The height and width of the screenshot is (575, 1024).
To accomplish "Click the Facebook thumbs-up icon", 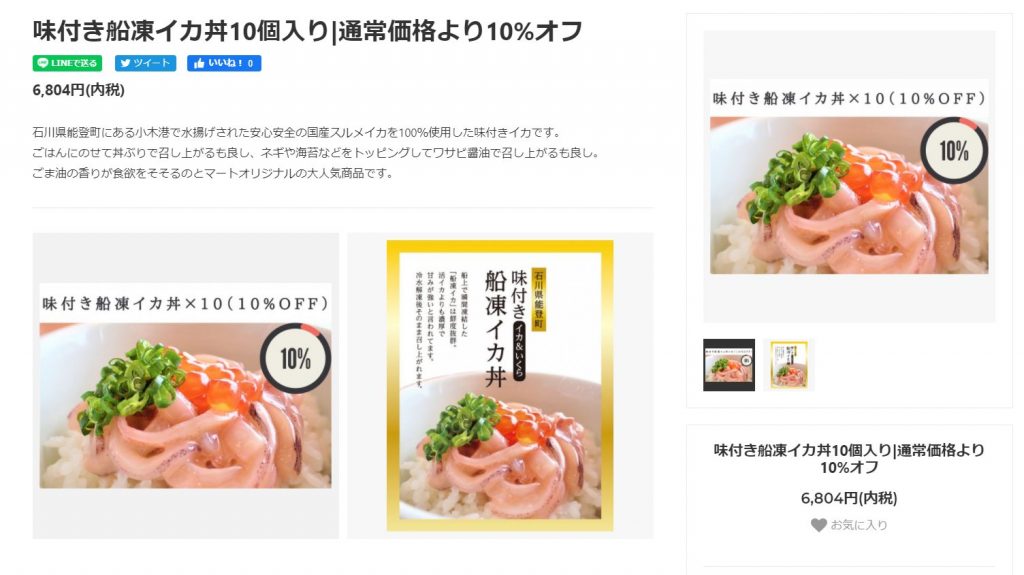I will (199, 63).
